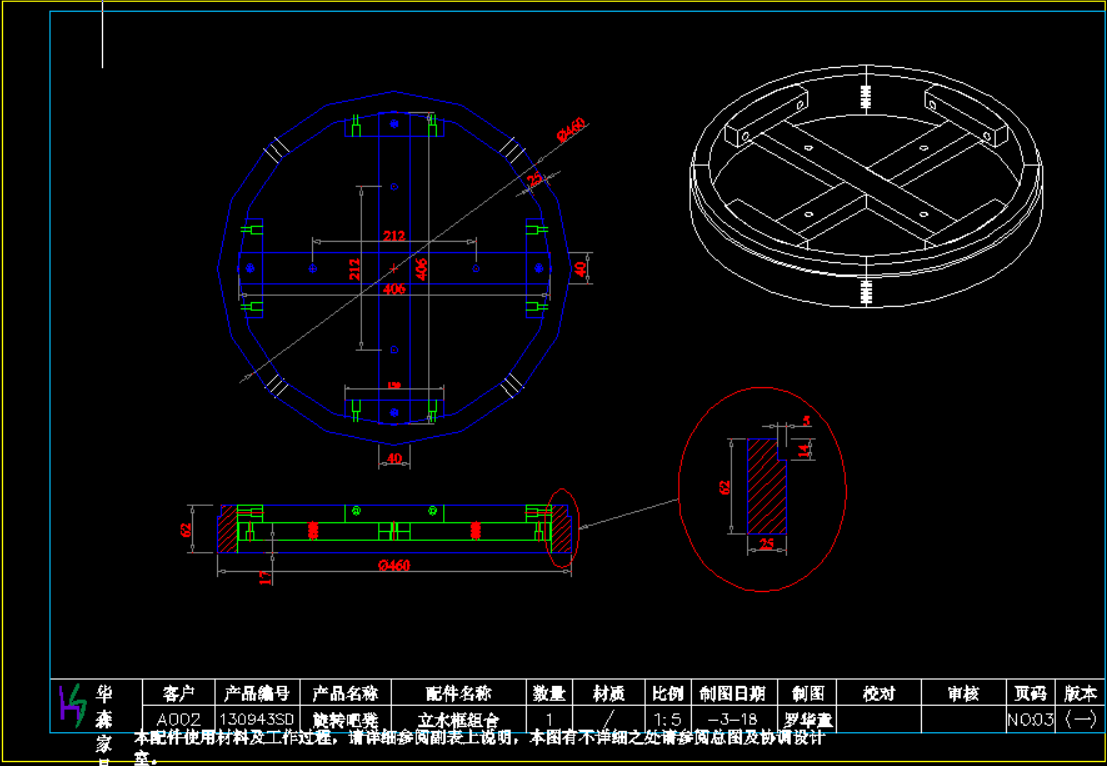Select the 62 dimension left of side view

[186, 529]
